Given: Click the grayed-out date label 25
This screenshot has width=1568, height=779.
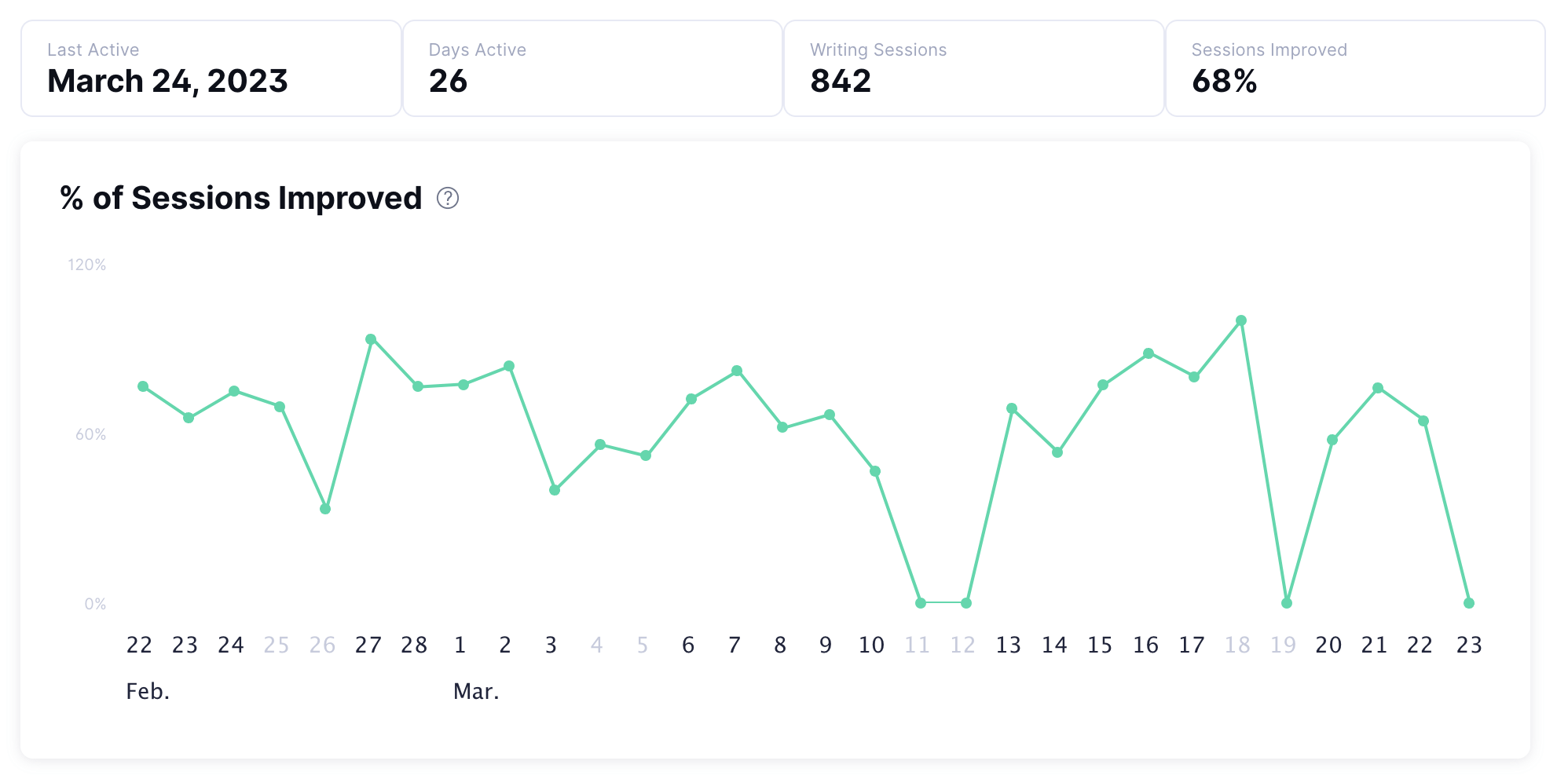Looking at the screenshot, I should pos(277,645).
